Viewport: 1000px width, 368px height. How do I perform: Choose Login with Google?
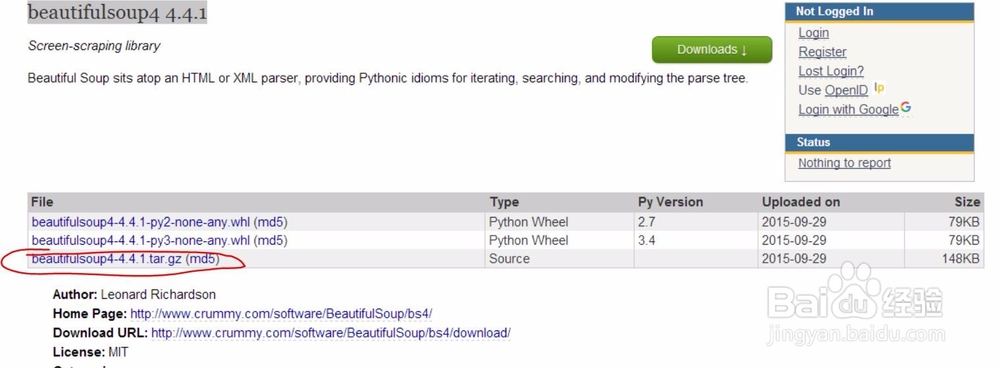point(848,110)
